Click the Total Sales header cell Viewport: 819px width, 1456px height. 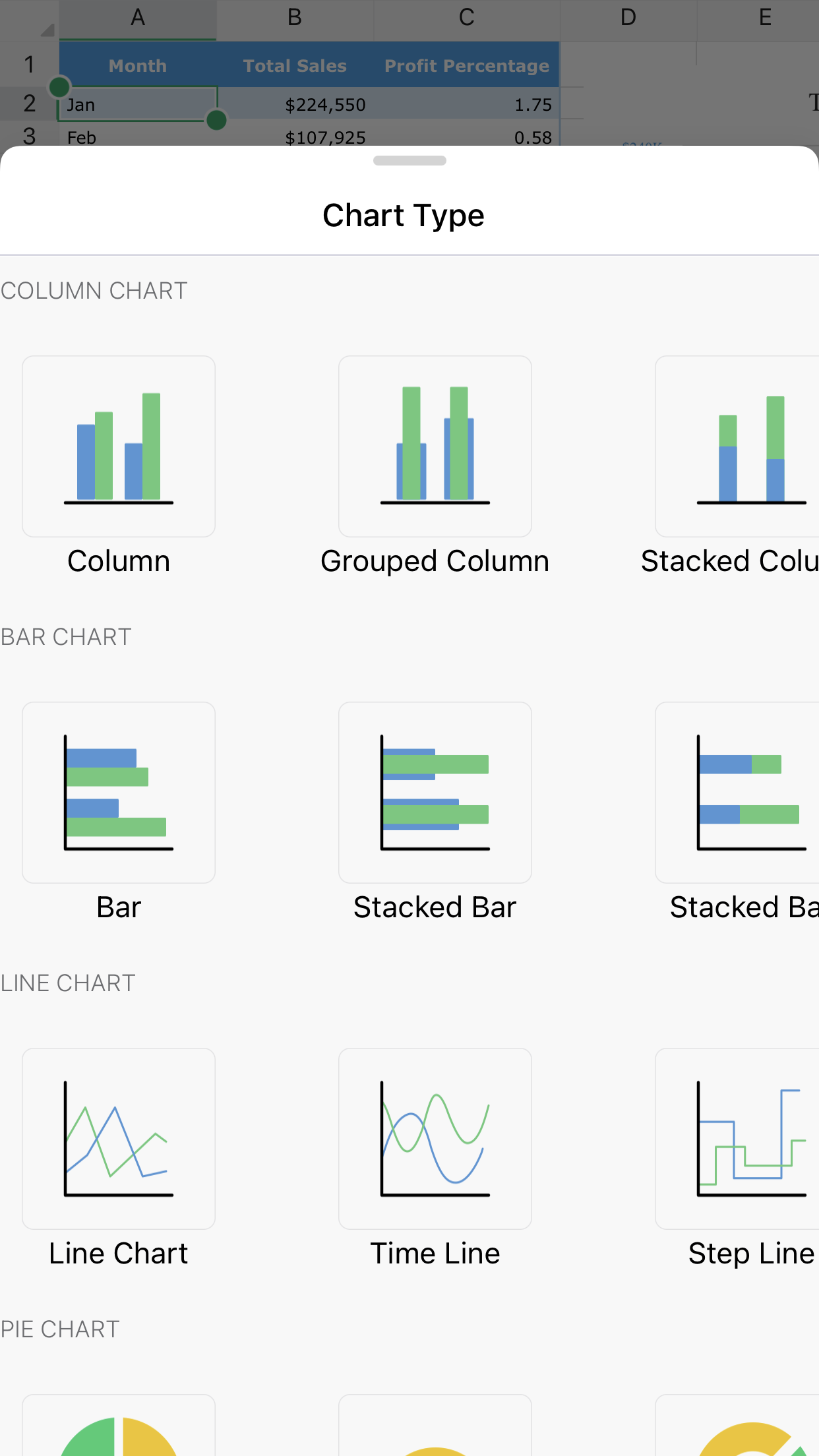click(x=295, y=66)
